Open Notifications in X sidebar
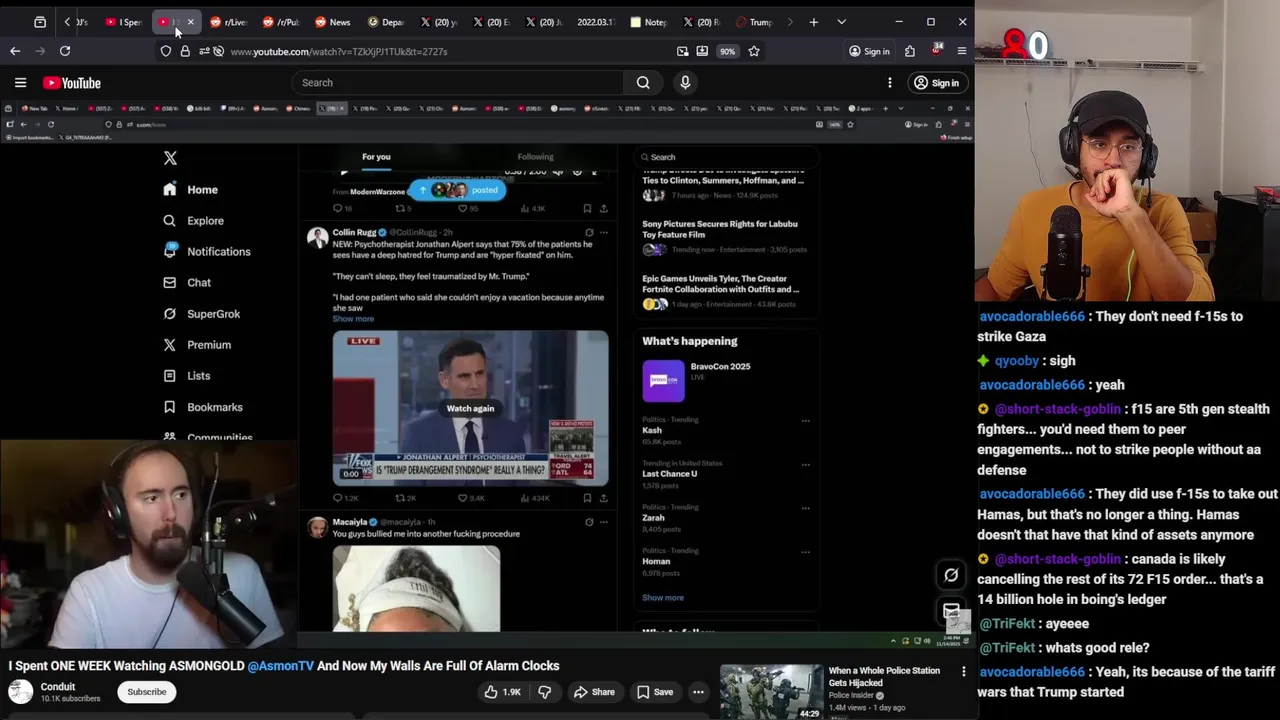The image size is (1280, 720). click(x=206, y=252)
